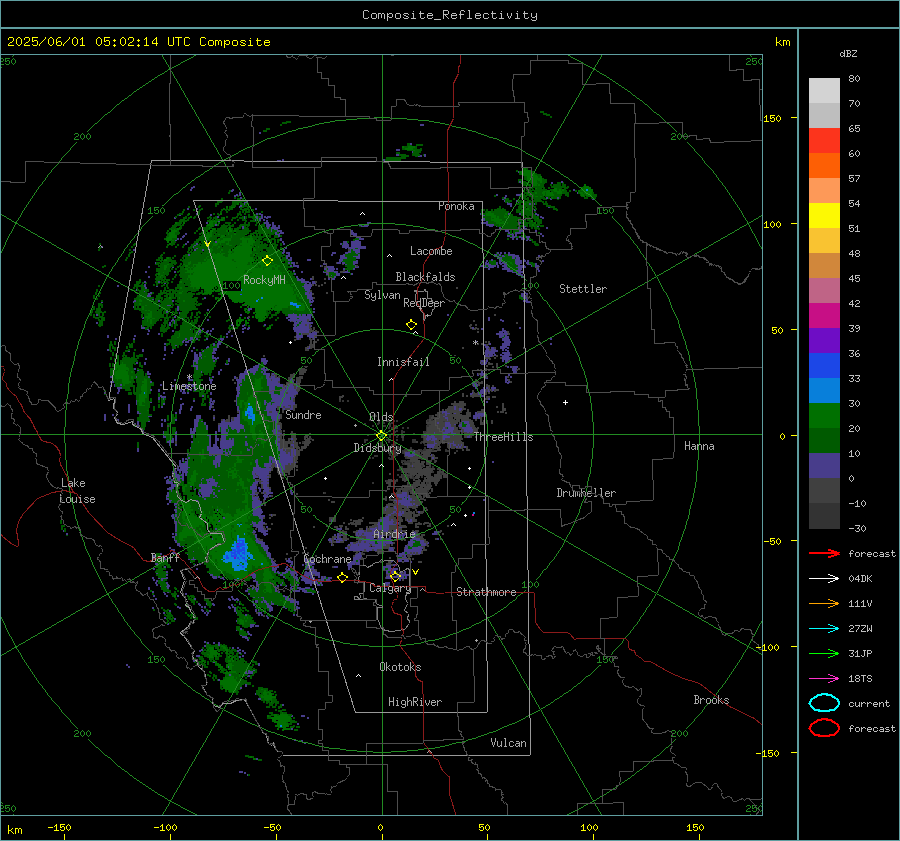Click the Strathmore city label
The width and height of the screenshot is (900, 841).
coord(486,592)
